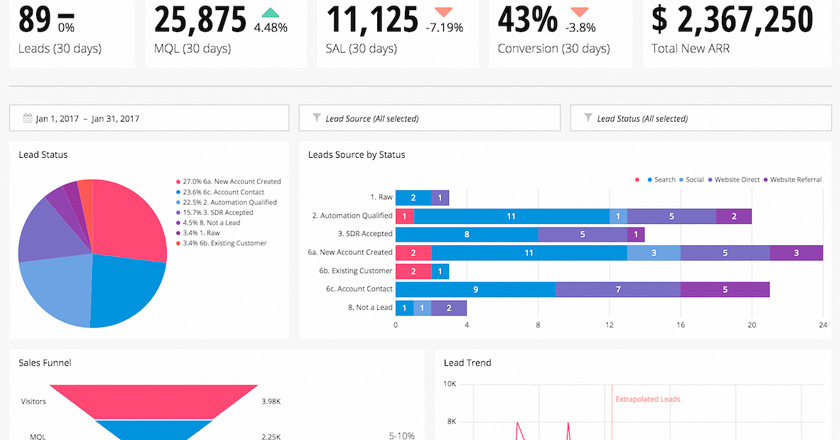This screenshot has height=440, width=840.
Task: Click the Leads Source by Status panel title
Action: [356, 155]
